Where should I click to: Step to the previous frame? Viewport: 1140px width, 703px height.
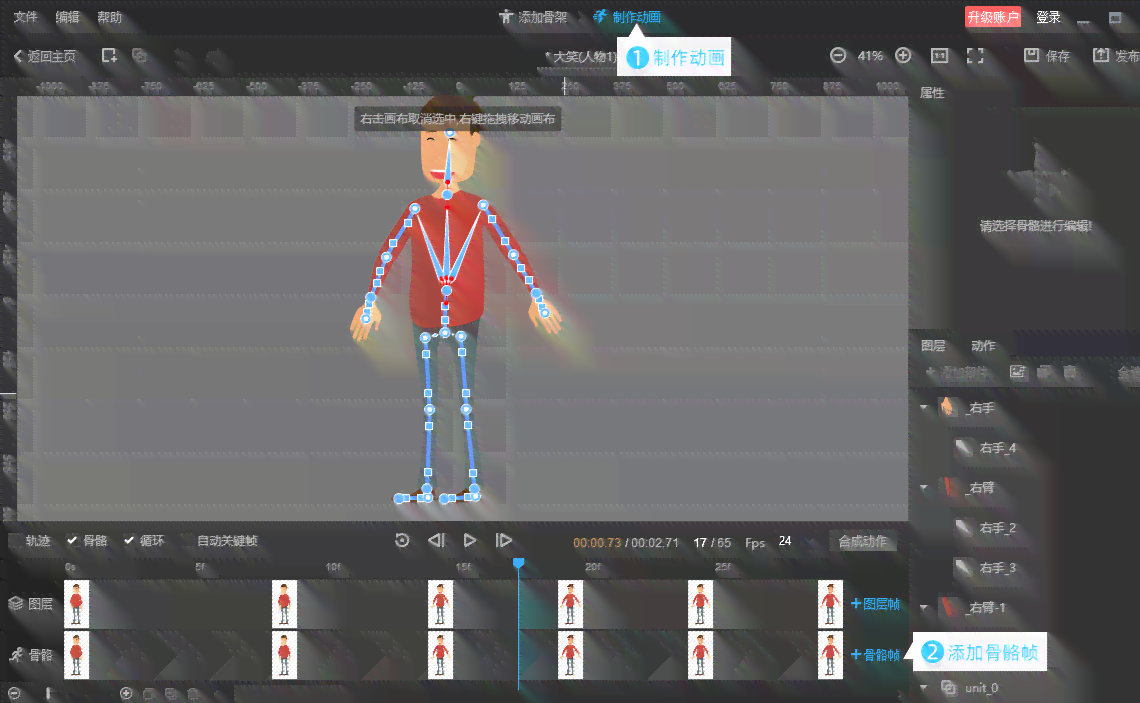(x=436, y=540)
